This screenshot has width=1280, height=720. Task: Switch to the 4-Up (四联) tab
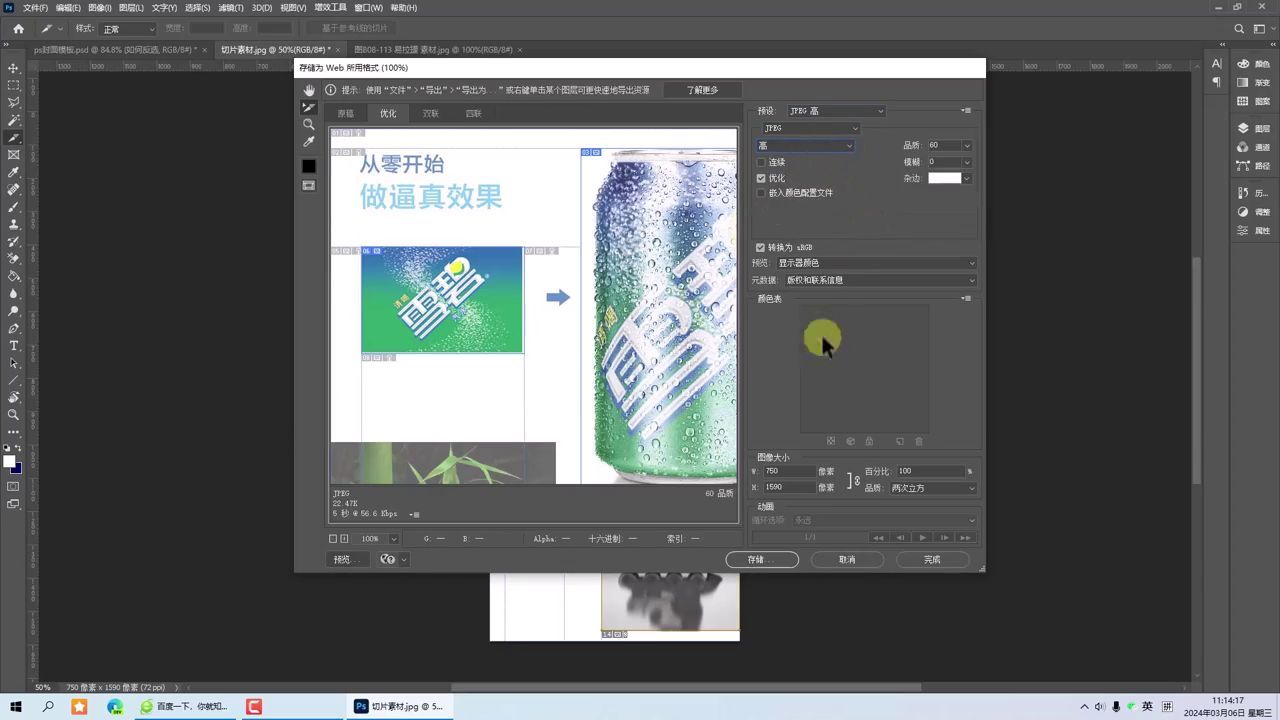(x=474, y=113)
